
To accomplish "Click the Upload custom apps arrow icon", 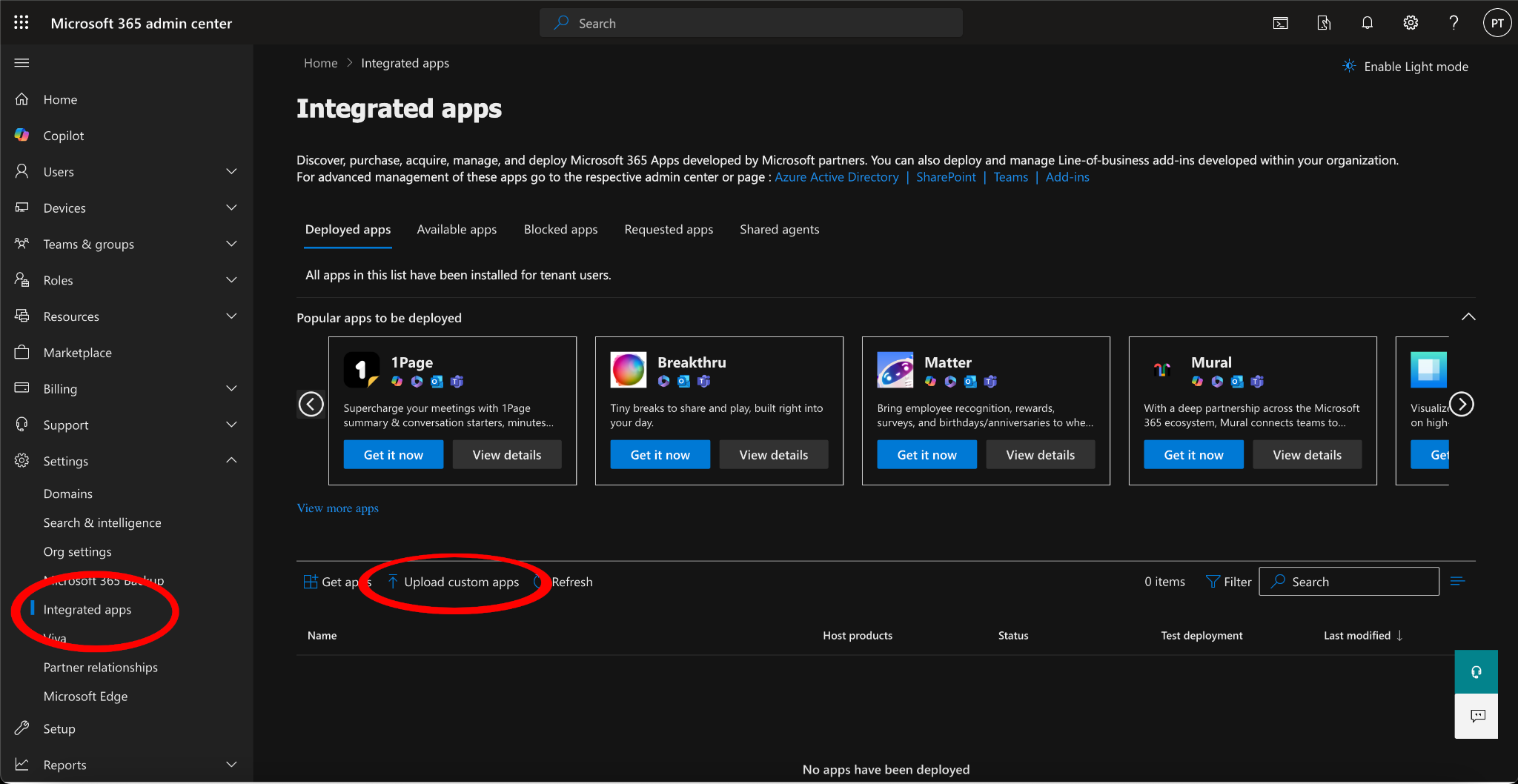I will point(393,582).
